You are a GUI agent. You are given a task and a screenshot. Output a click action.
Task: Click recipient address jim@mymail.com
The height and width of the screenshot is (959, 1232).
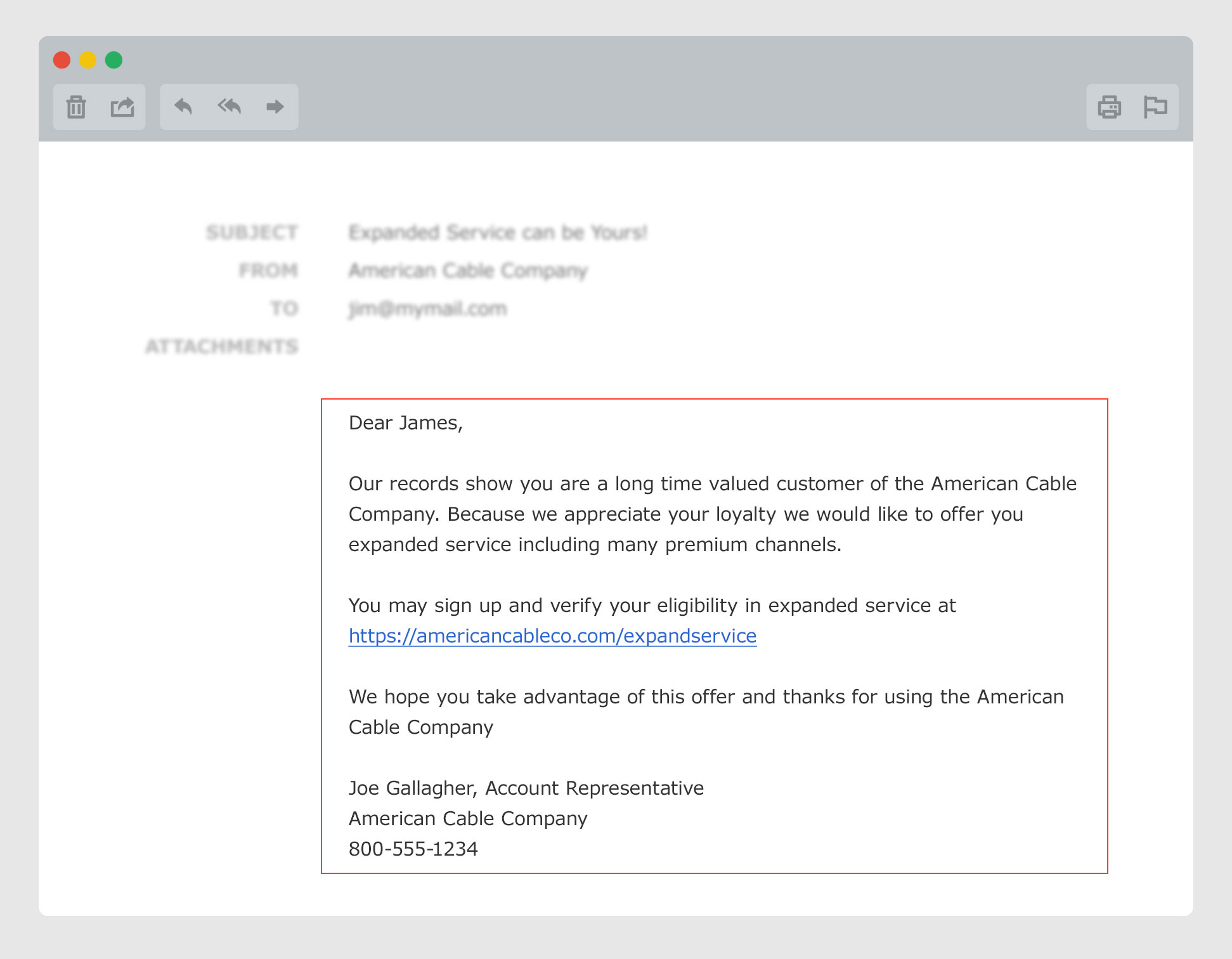click(x=428, y=309)
